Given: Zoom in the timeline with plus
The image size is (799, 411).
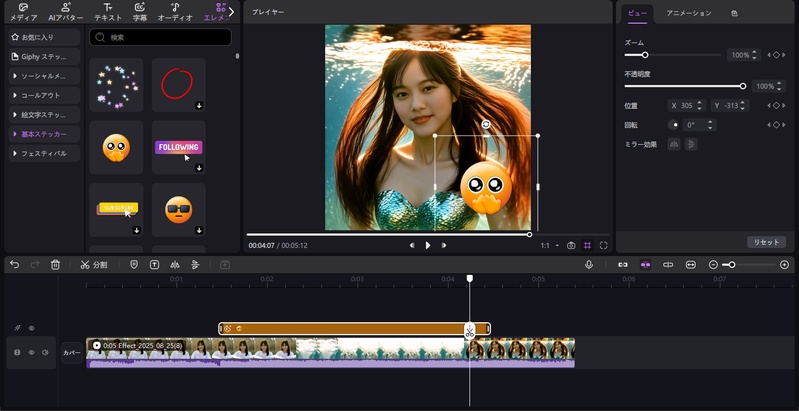Looking at the screenshot, I should 785,265.
